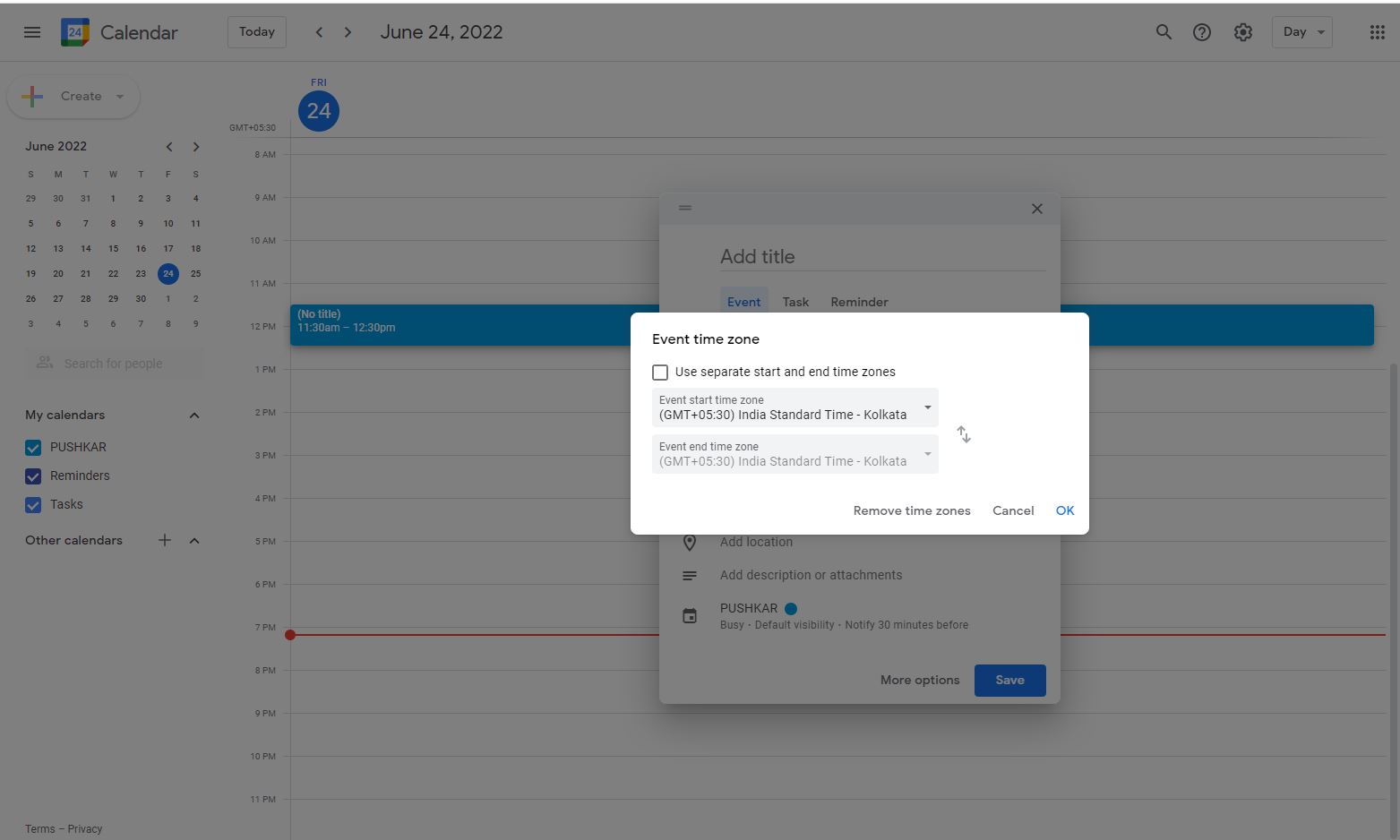Switch to the Reminder tab
The image size is (1400, 840).
[859, 302]
